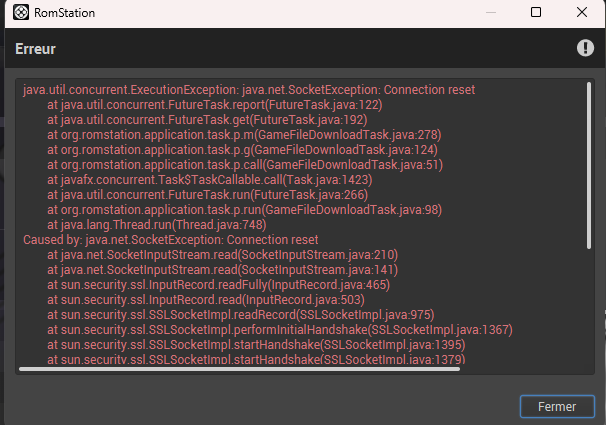Viewport: 606px width, 425px height.
Task: Click the line 'FutureTask.run(FutureTask.java:266)'
Action: click(x=207, y=195)
